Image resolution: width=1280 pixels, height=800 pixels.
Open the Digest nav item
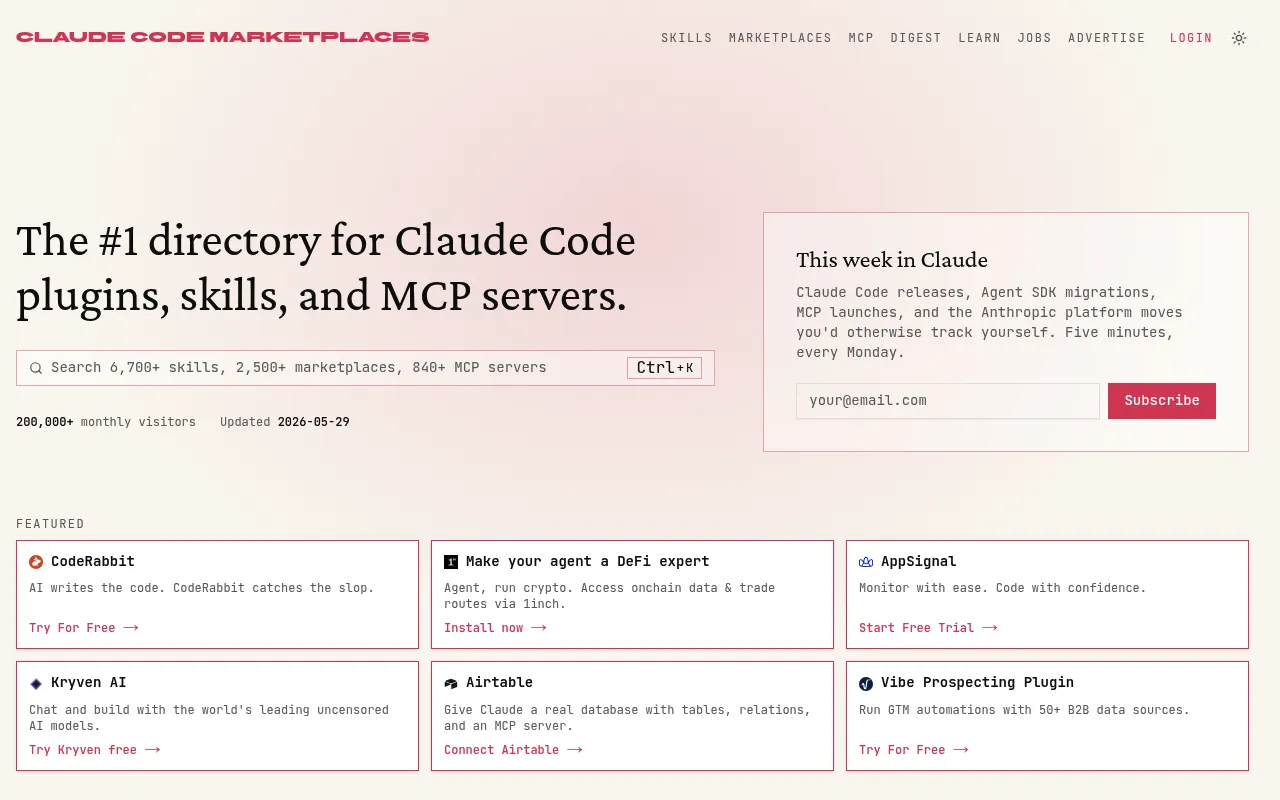[916, 38]
